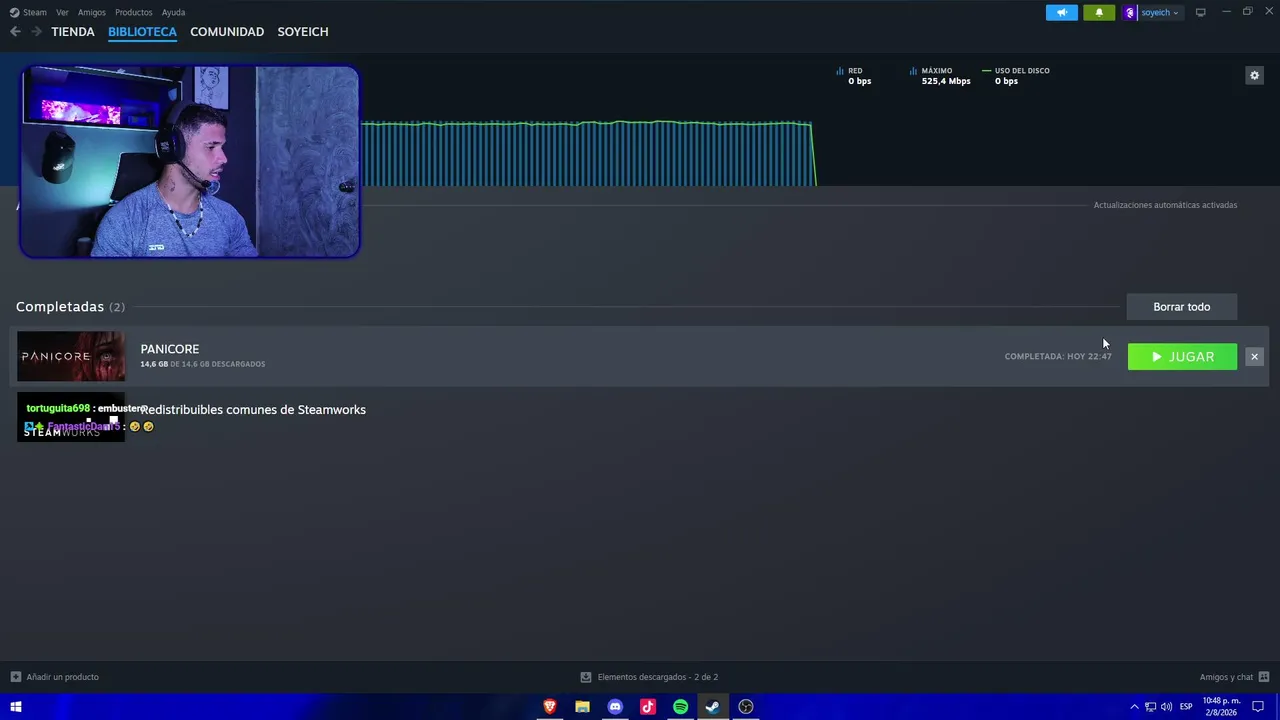Open the green notifications bell
This screenshot has height=720, width=1280.
(1099, 12)
